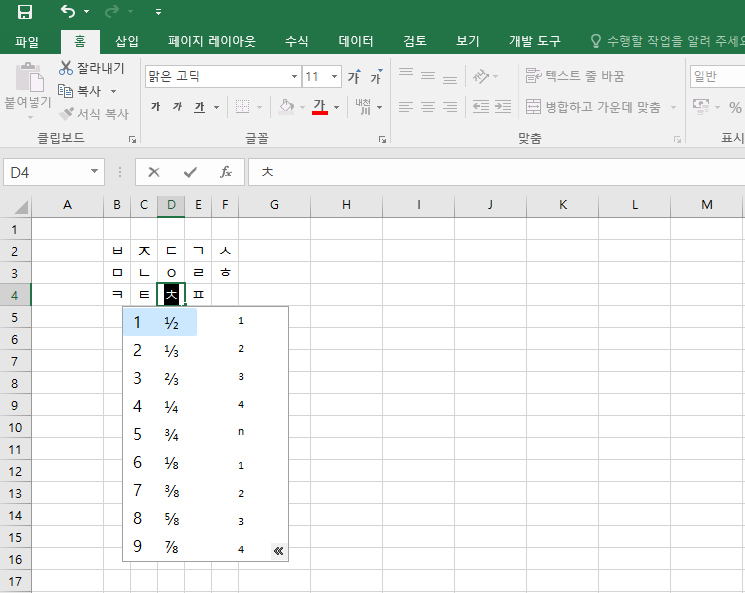The image size is (745, 593).
Task: Click the confirm checkmark in formula bar
Action: pyautogui.click(x=190, y=172)
